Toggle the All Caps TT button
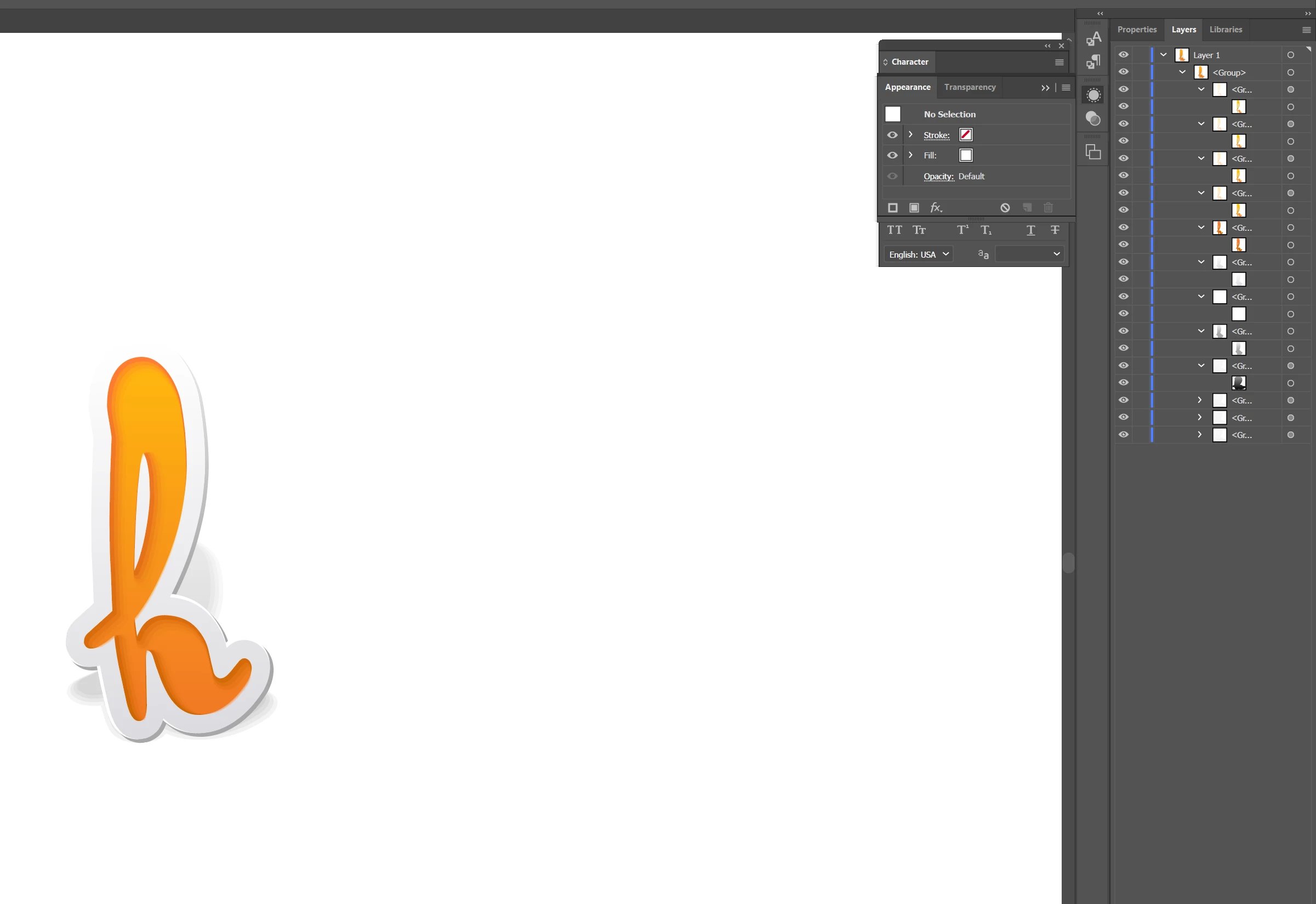Viewport: 1316px width, 904px height. (895, 230)
